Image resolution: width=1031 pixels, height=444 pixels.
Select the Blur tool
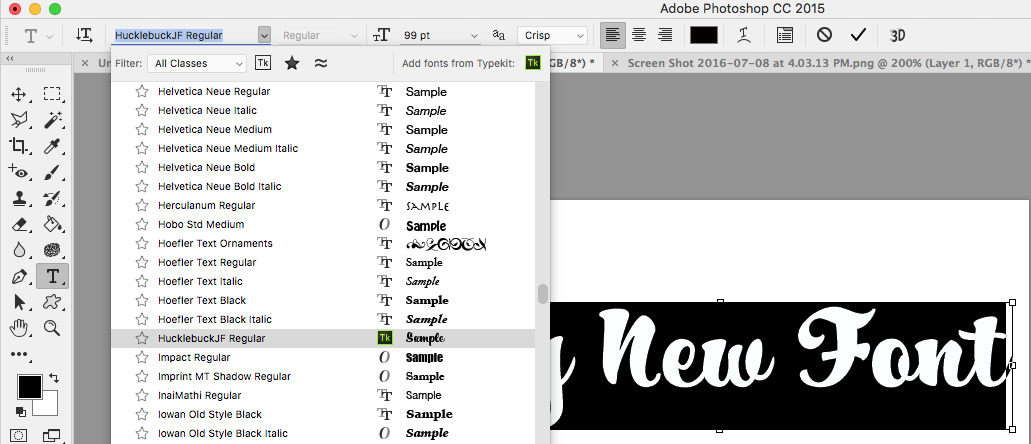pyautogui.click(x=18, y=251)
